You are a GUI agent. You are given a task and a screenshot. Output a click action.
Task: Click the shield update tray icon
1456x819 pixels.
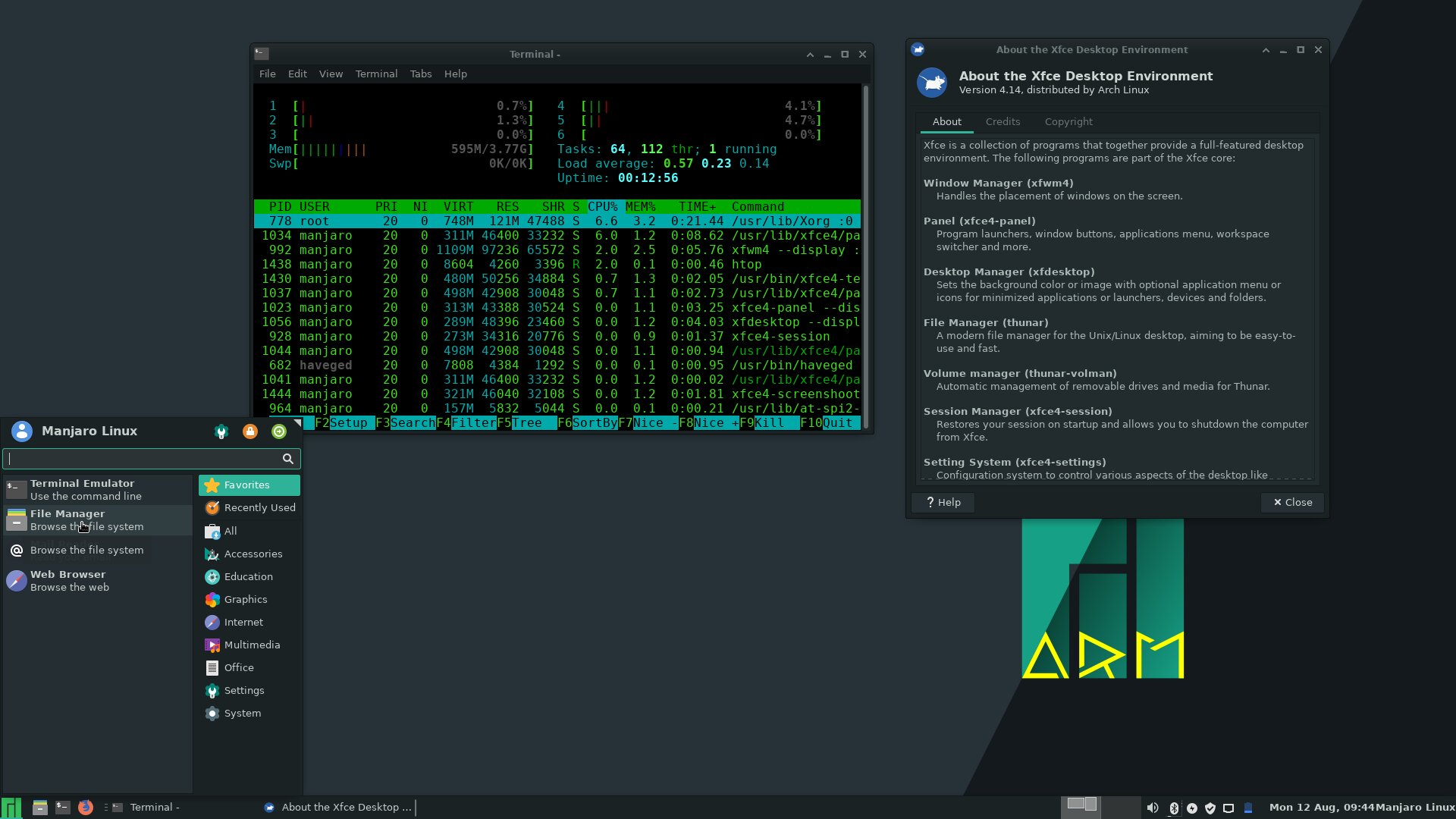point(1210,808)
